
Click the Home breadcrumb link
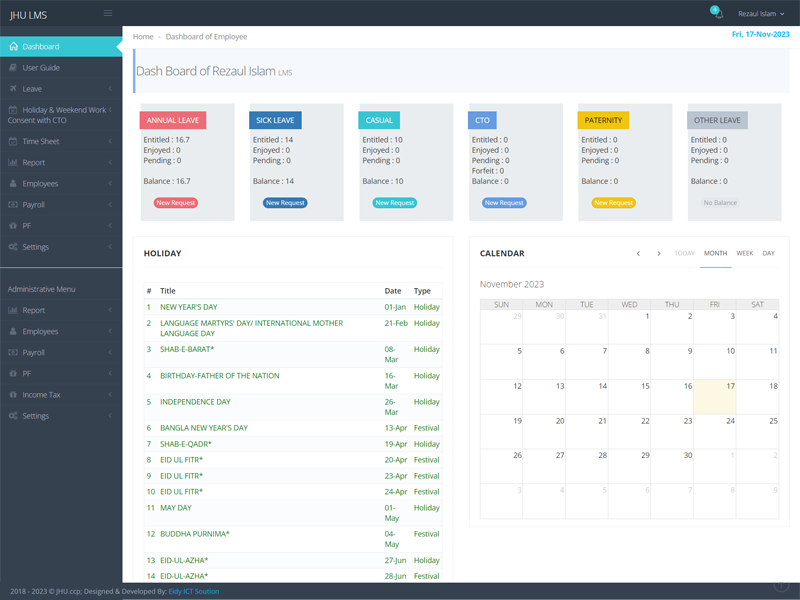143,37
